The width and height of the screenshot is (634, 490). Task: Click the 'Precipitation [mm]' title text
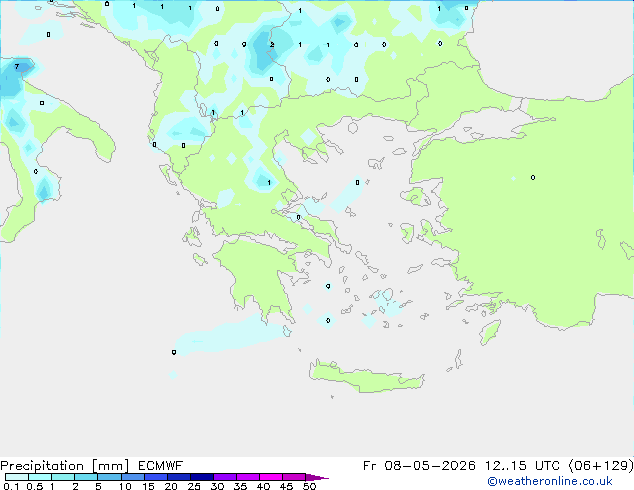coord(65,466)
